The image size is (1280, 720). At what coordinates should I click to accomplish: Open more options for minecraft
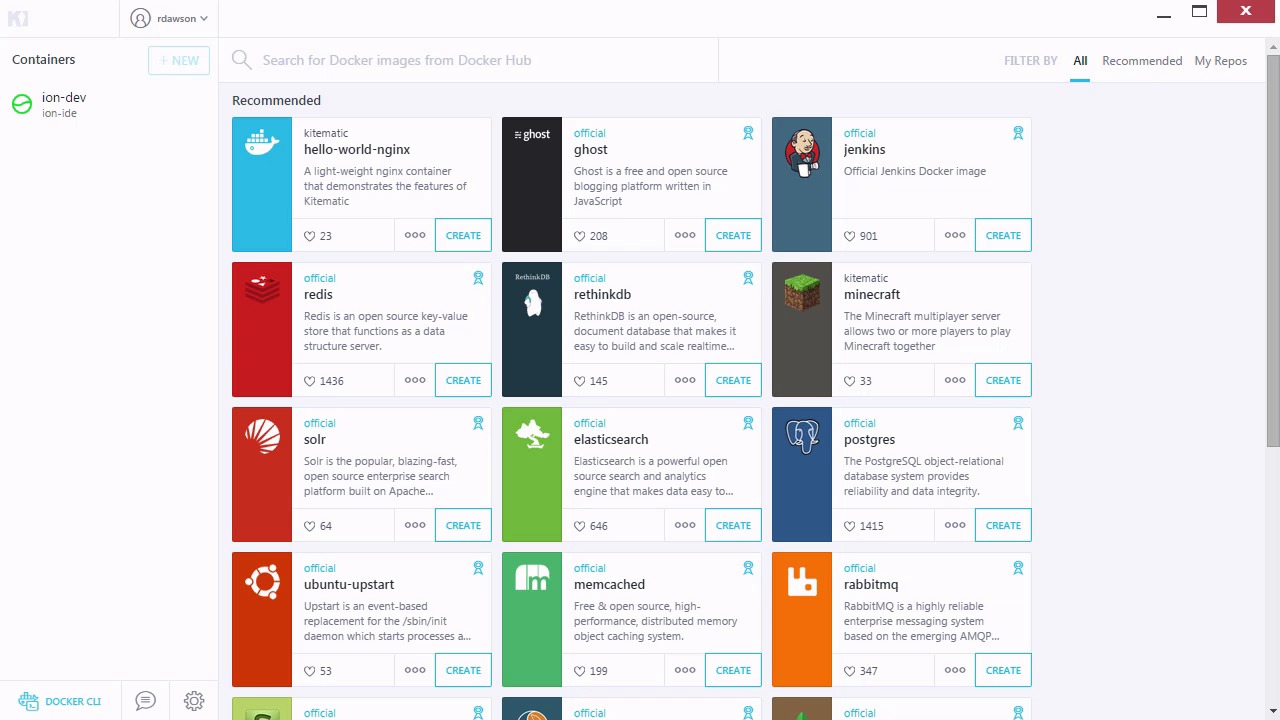point(955,380)
